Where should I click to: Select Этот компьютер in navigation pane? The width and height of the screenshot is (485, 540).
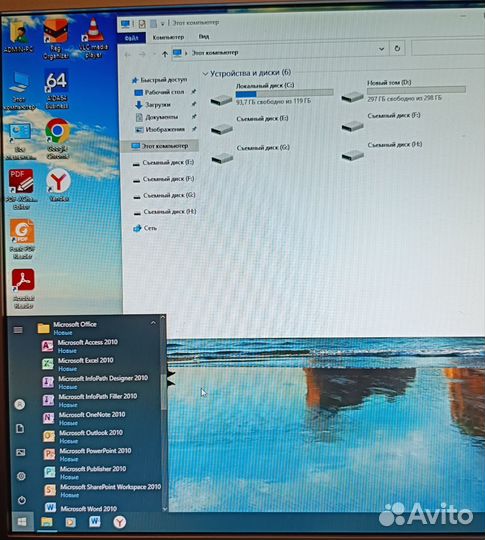pyautogui.click(x=161, y=146)
